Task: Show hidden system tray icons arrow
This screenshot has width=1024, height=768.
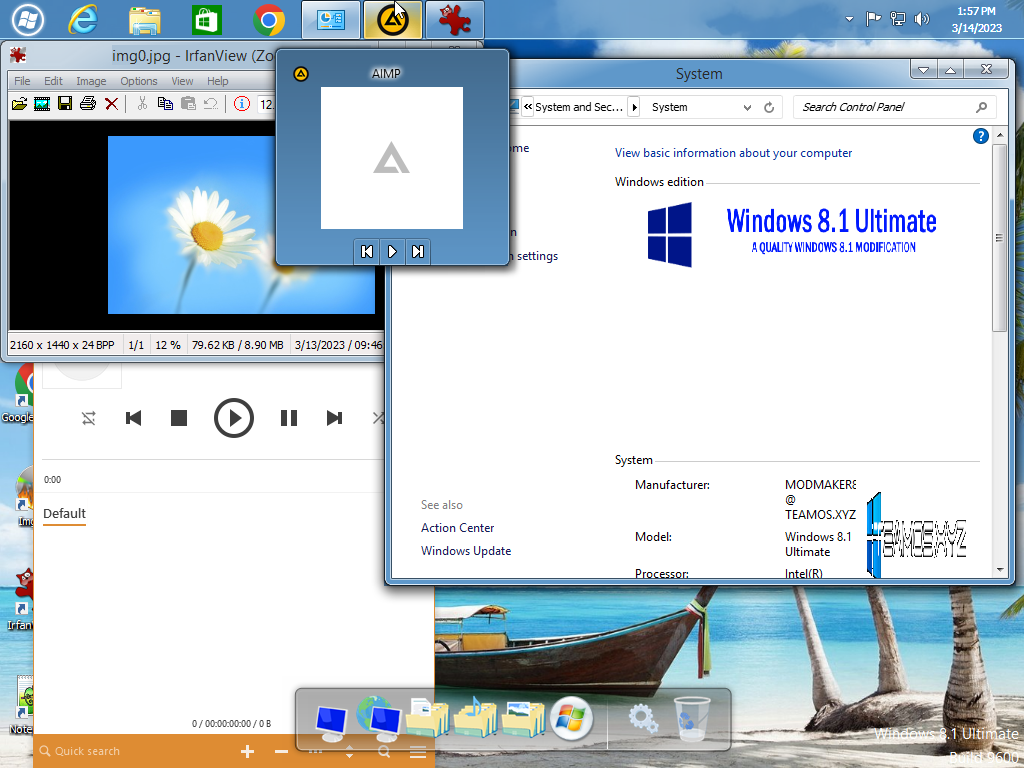Action: pyautogui.click(x=849, y=19)
